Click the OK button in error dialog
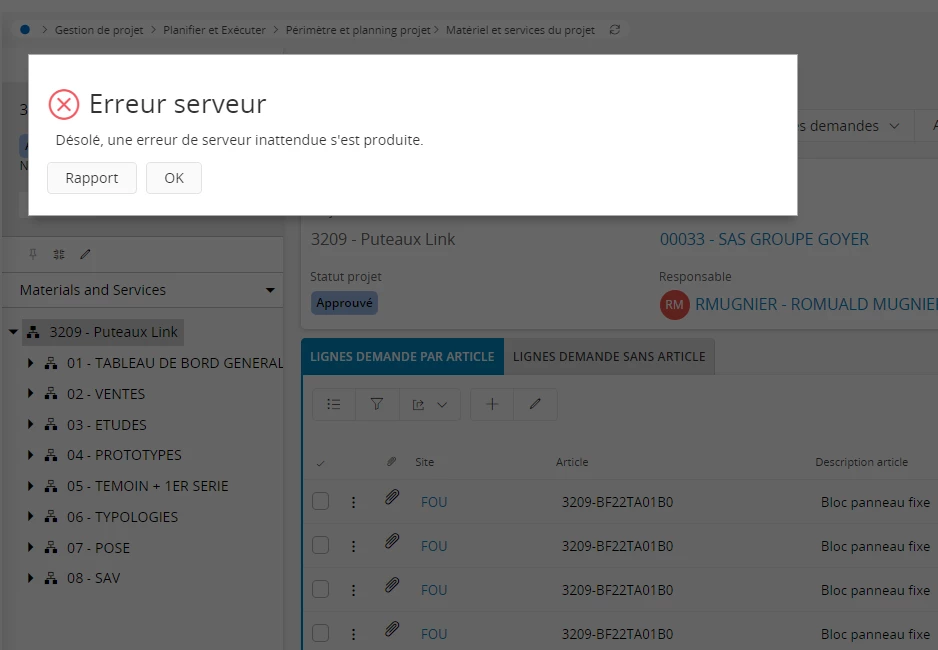This screenshot has width=938, height=650. 173,178
